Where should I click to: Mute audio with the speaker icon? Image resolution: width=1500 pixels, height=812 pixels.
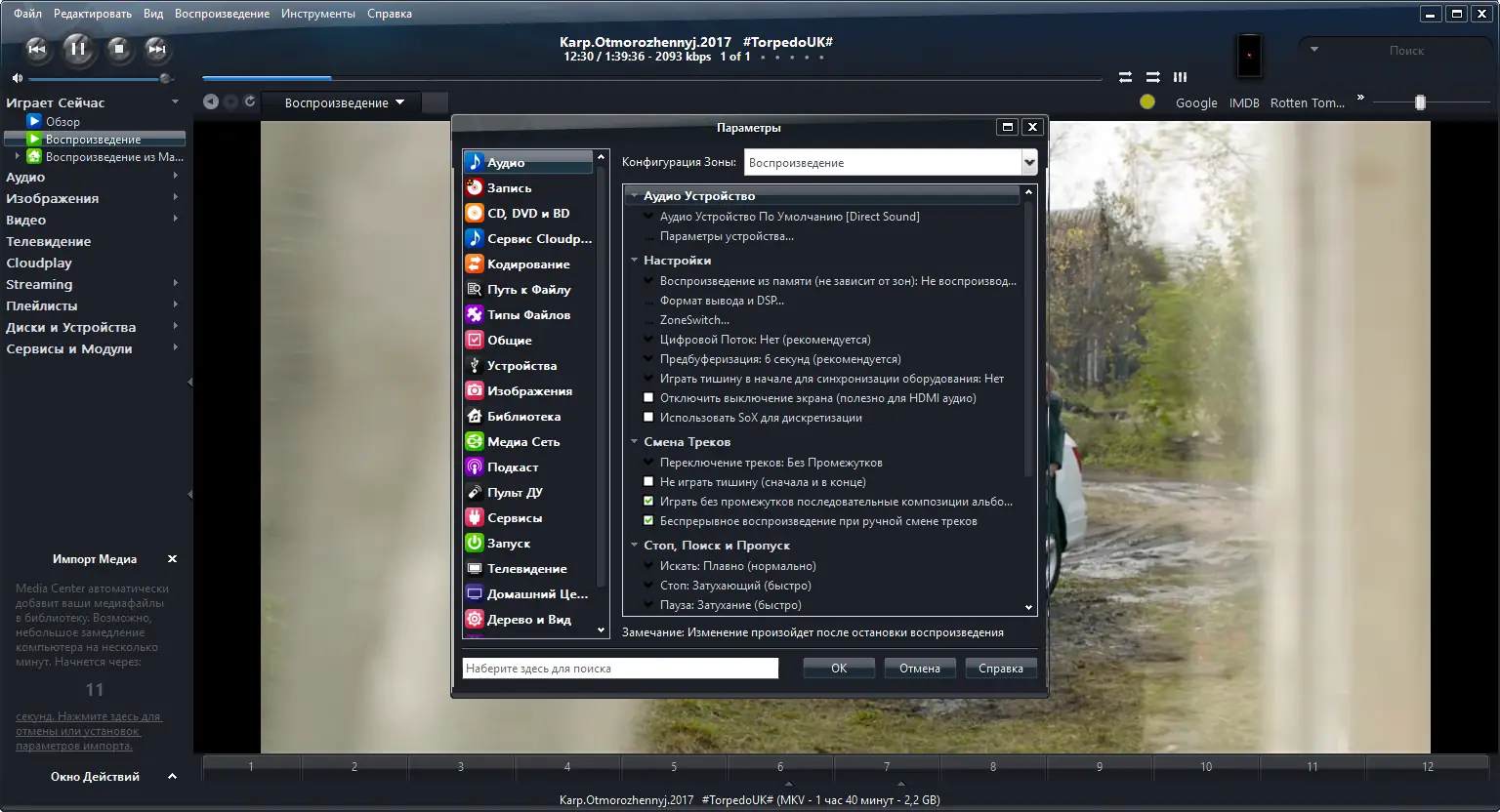[x=17, y=78]
